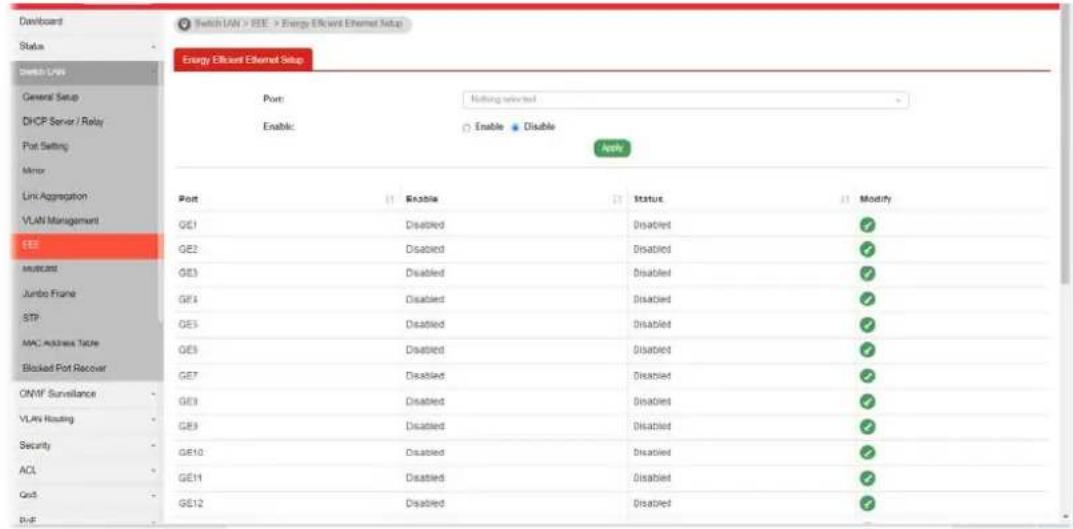Screen dimensions: 1073x529
Task: Sort the table by Port column icon
Action: 390,198
